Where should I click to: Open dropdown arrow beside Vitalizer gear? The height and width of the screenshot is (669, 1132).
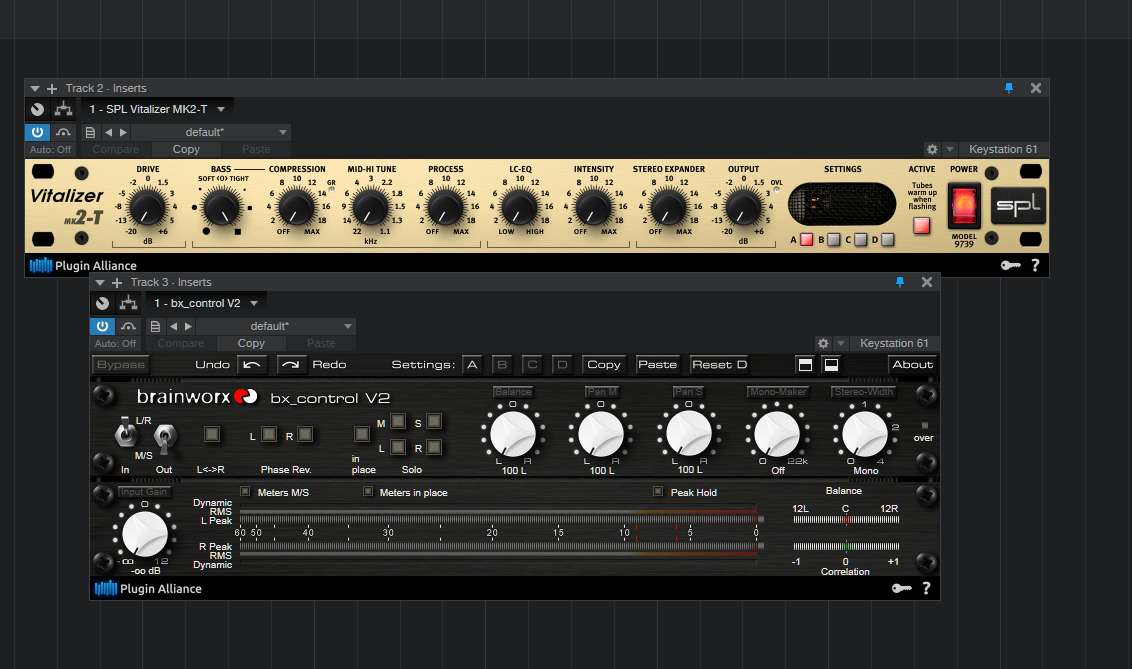(x=950, y=149)
